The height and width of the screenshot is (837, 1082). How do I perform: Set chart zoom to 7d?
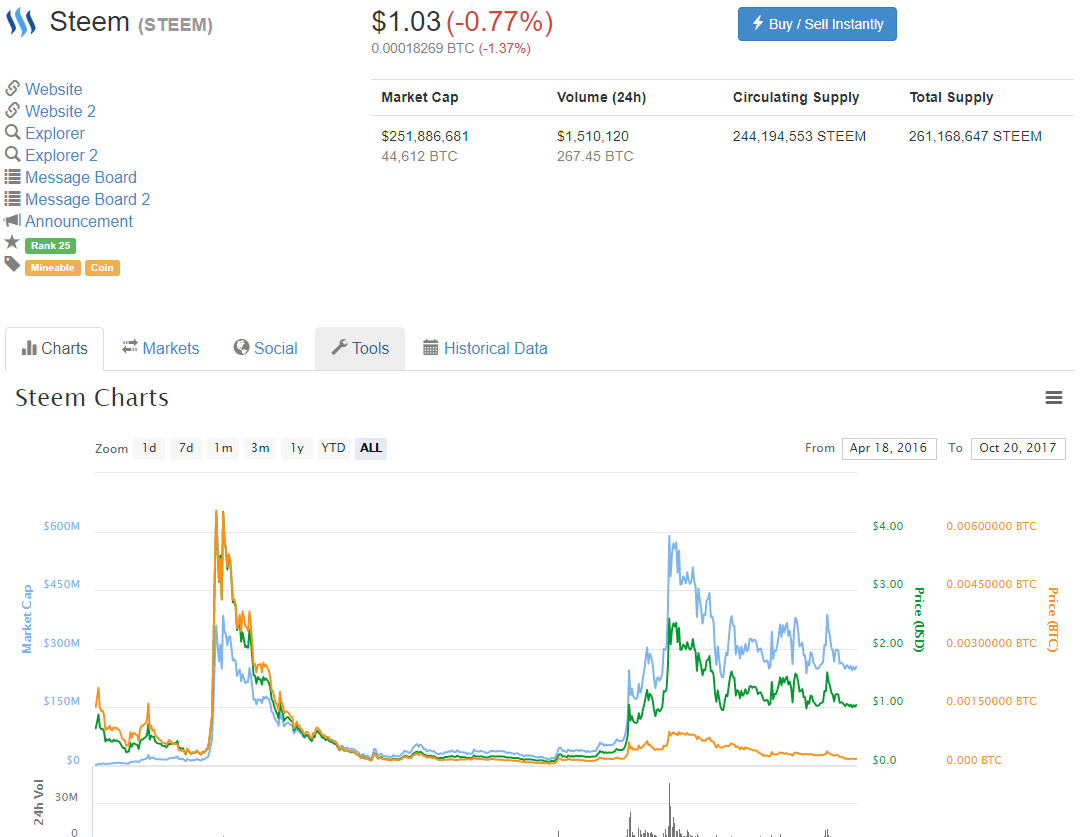click(x=186, y=449)
